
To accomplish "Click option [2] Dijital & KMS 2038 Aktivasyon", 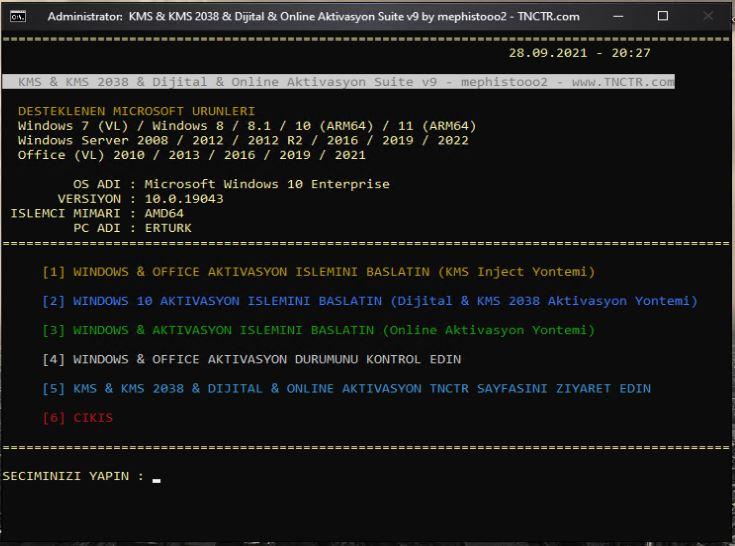I will [370, 301].
